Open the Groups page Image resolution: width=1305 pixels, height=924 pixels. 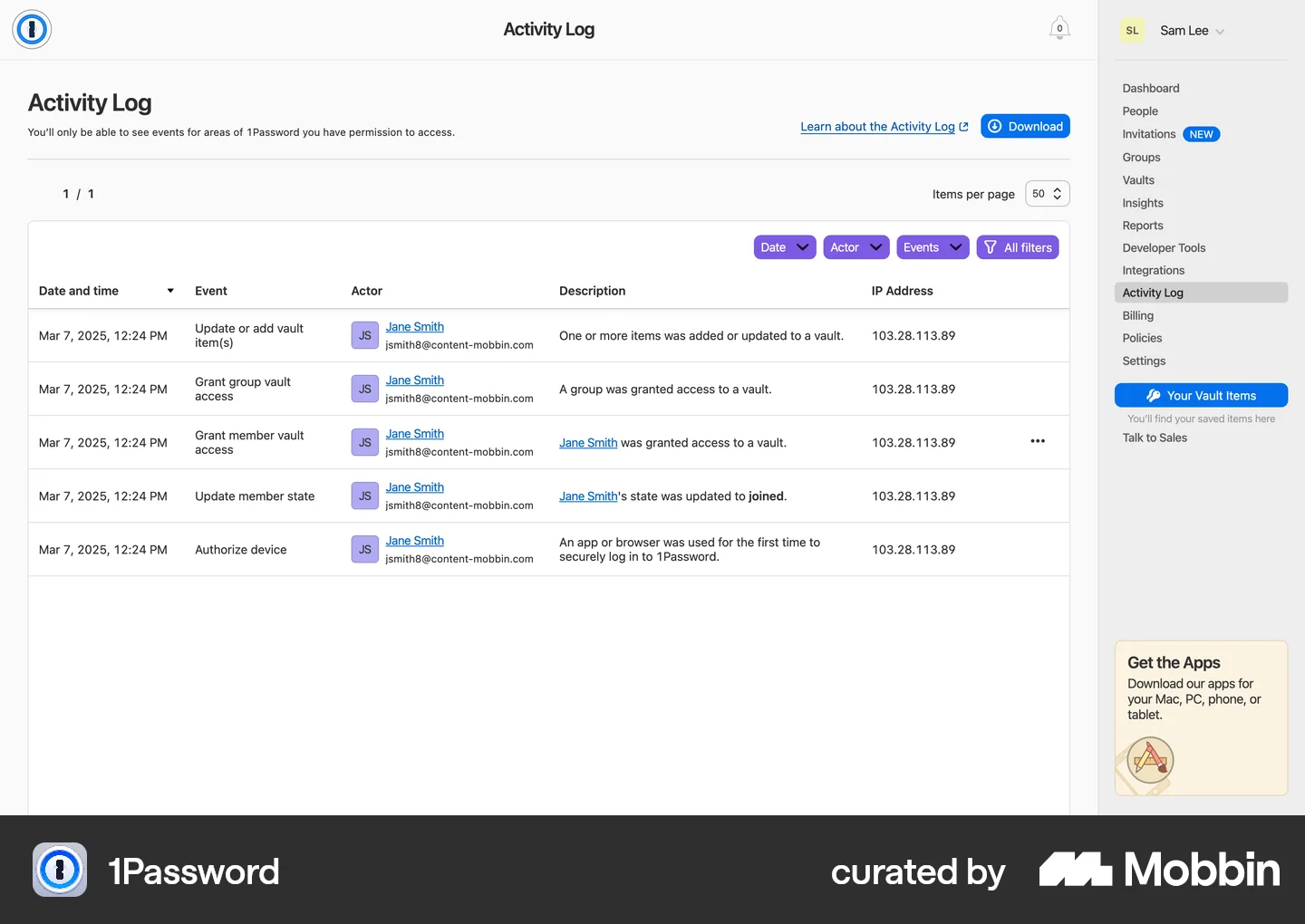pyautogui.click(x=1141, y=157)
